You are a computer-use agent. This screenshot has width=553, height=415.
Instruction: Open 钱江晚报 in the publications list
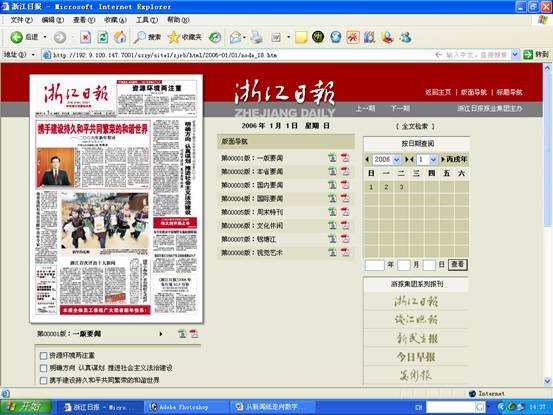[x=416, y=320]
